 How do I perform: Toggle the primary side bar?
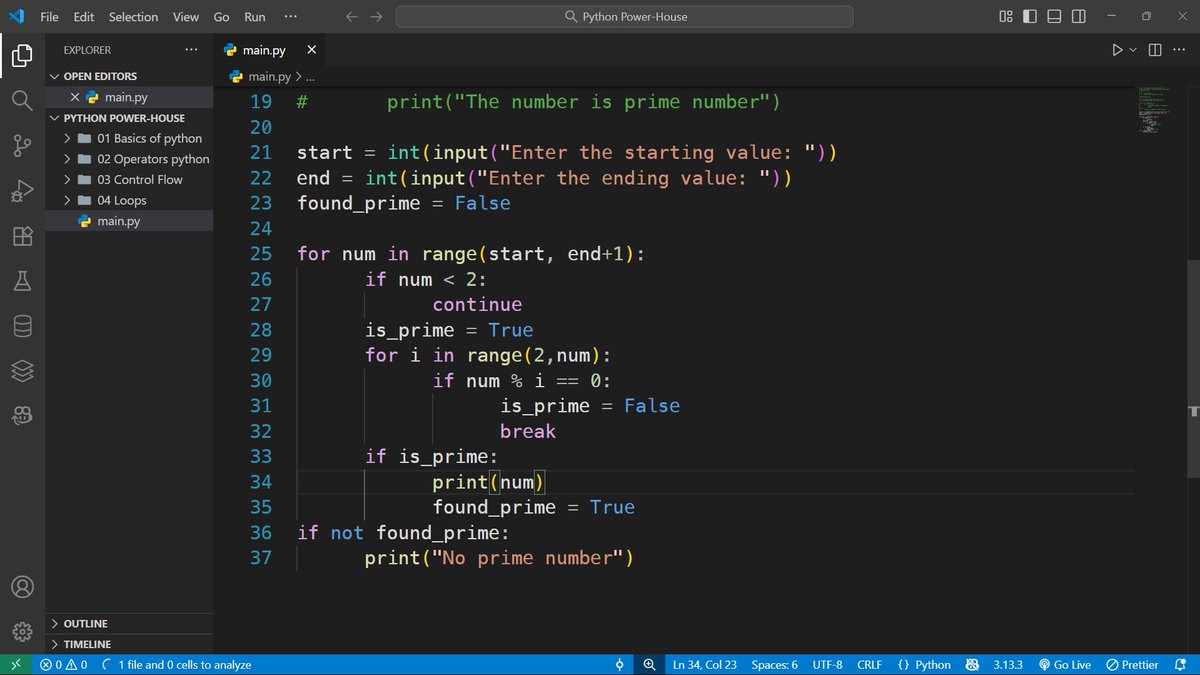coord(1030,17)
